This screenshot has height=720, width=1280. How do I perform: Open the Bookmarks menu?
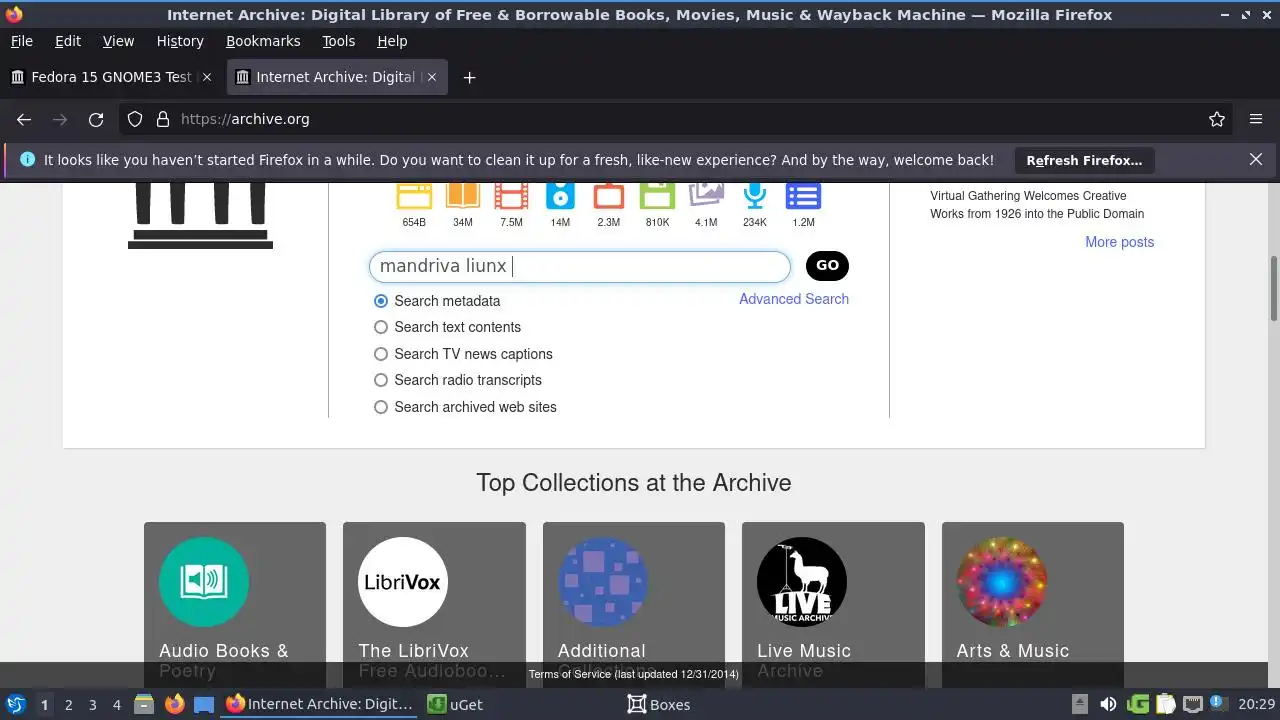263,41
